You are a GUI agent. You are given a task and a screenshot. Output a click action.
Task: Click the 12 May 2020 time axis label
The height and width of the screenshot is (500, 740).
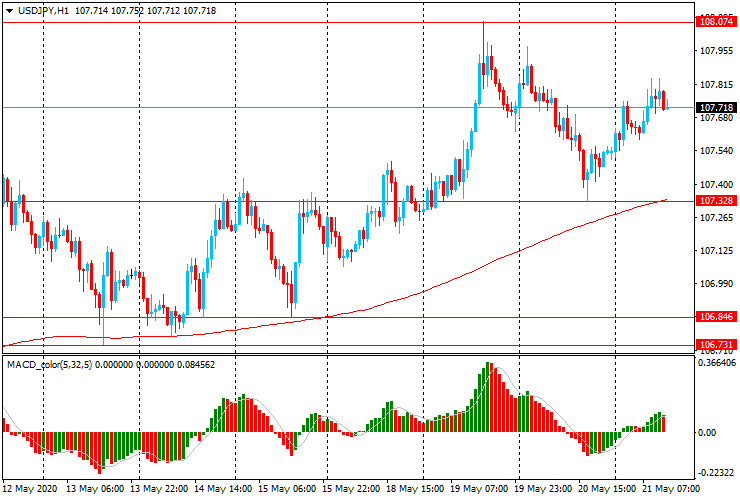pyautogui.click(x=30, y=488)
